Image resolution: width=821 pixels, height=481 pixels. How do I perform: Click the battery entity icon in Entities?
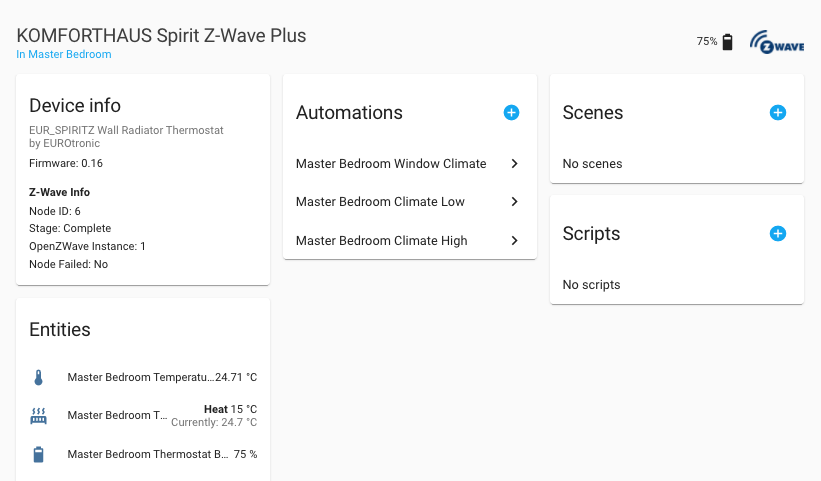[x=38, y=455]
